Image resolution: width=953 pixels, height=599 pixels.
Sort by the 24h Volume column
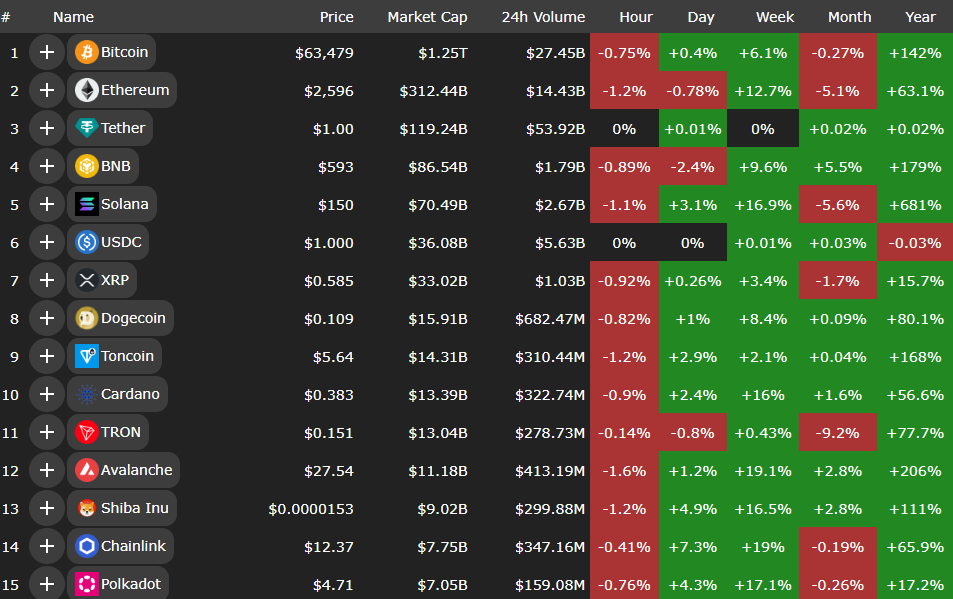click(x=544, y=17)
